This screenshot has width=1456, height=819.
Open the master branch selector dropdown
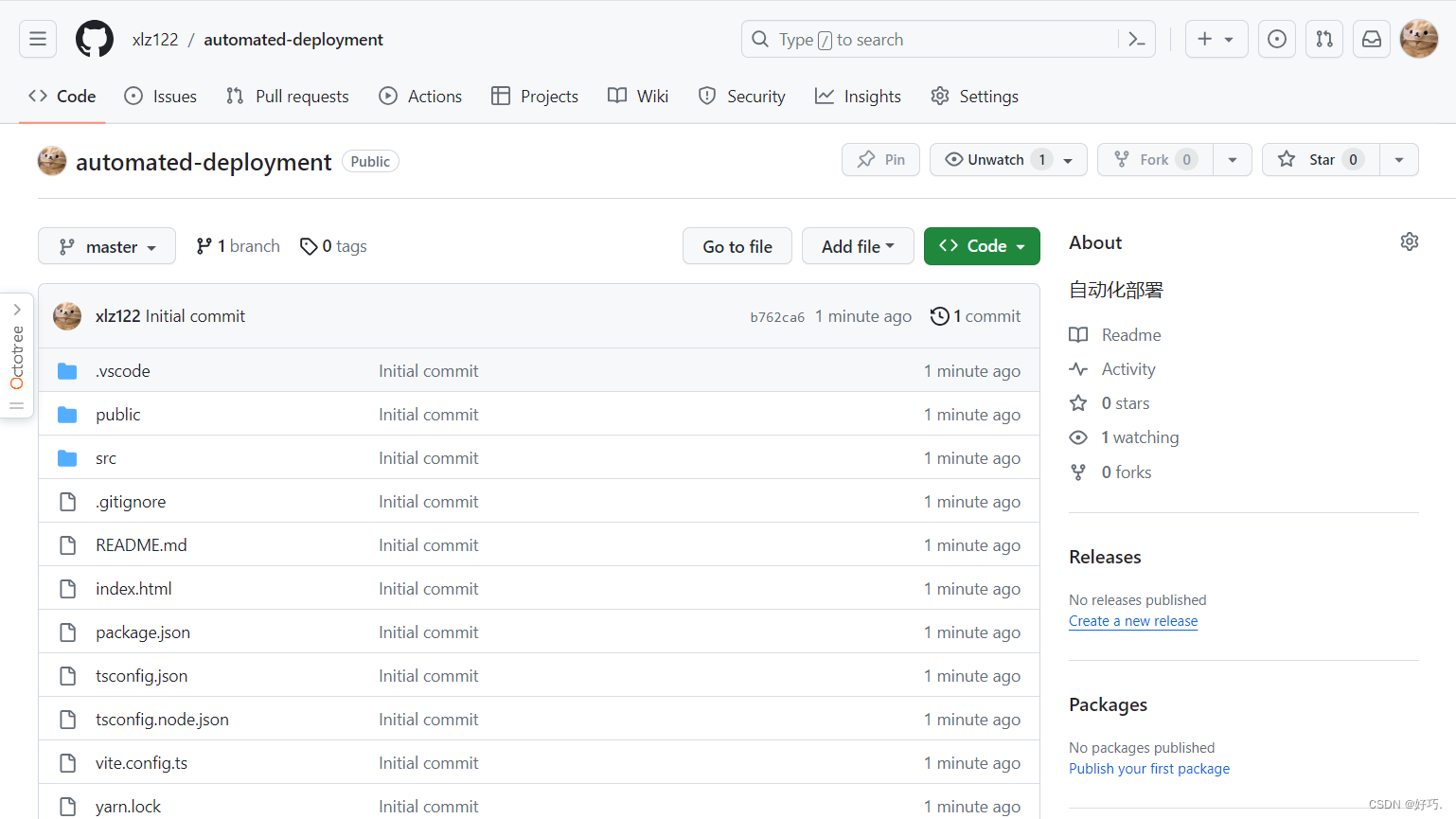click(107, 246)
